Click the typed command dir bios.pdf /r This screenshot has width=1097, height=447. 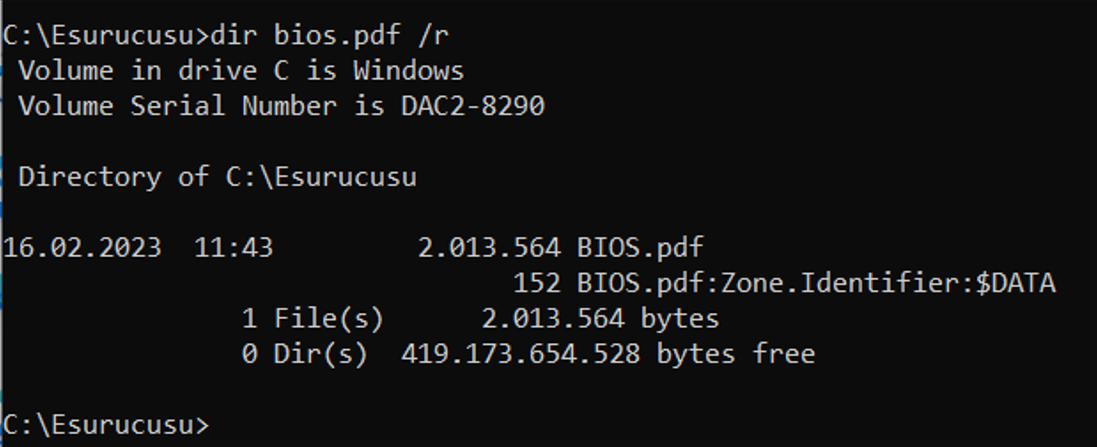(x=329, y=36)
